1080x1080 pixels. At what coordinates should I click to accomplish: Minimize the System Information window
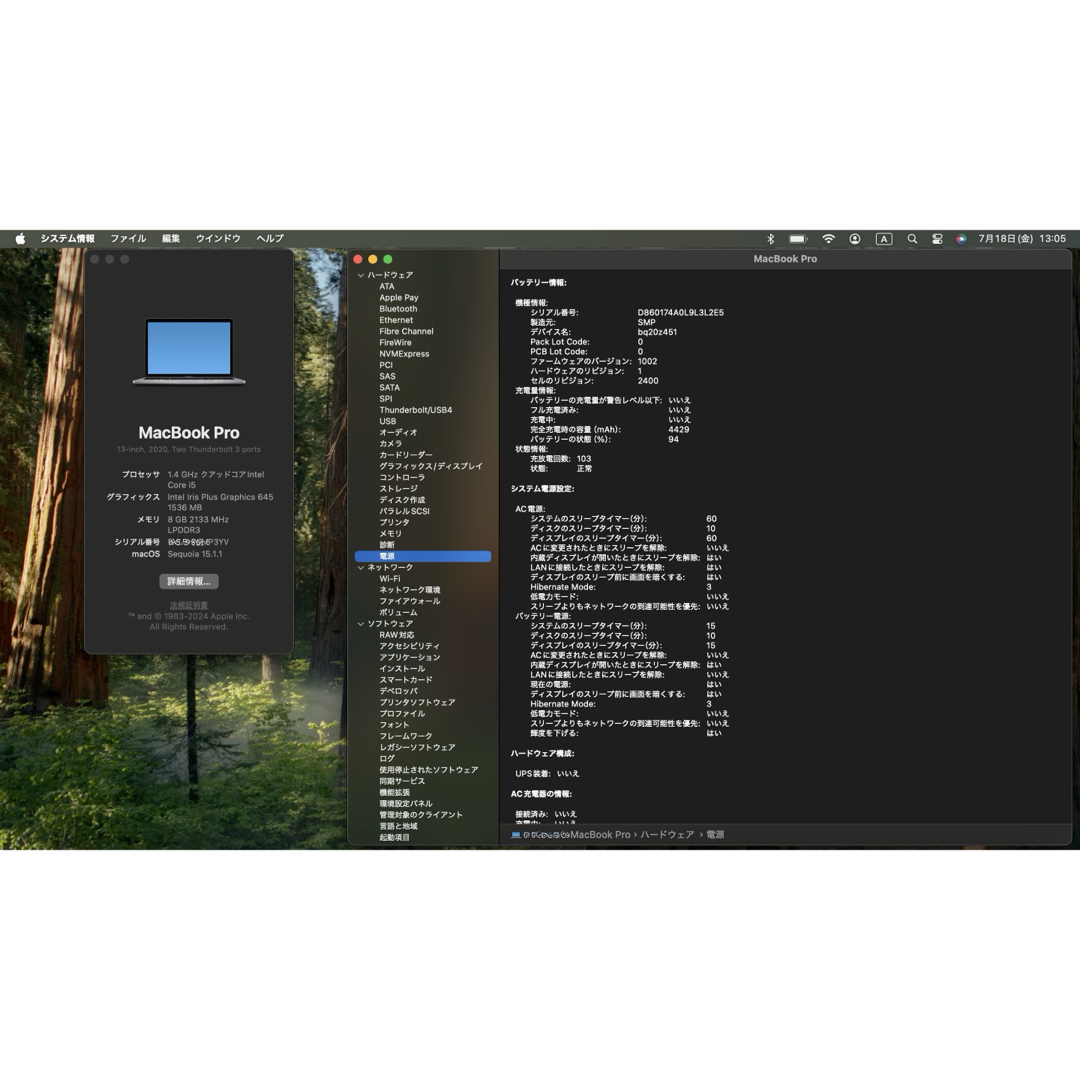[x=373, y=259]
